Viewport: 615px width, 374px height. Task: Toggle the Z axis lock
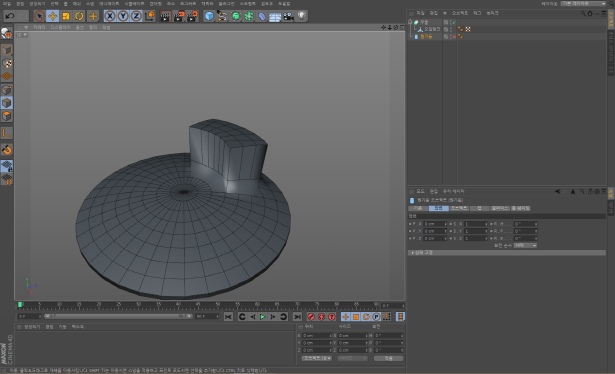point(136,16)
